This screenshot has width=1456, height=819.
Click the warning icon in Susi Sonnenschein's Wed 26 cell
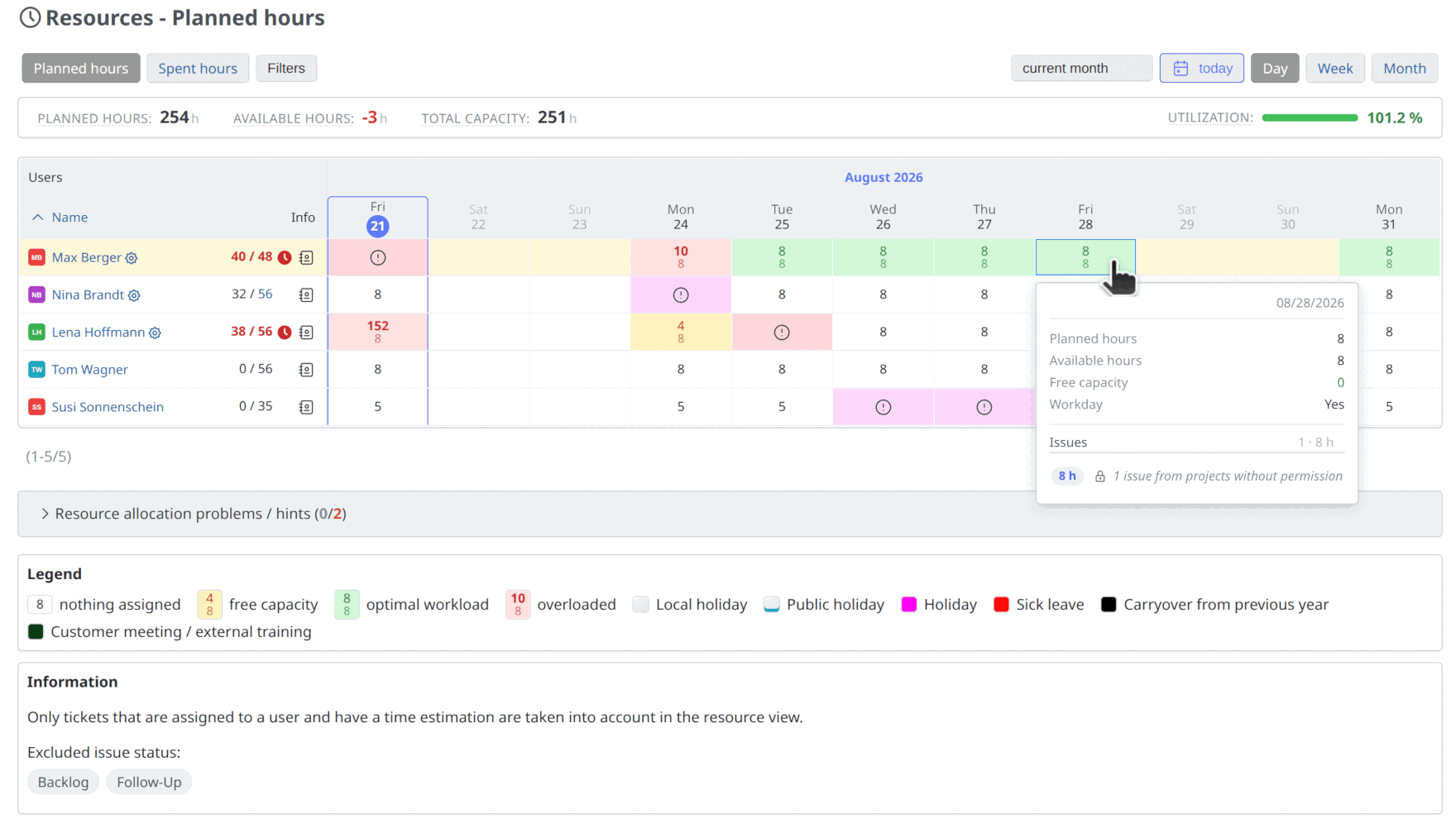click(884, 407)
